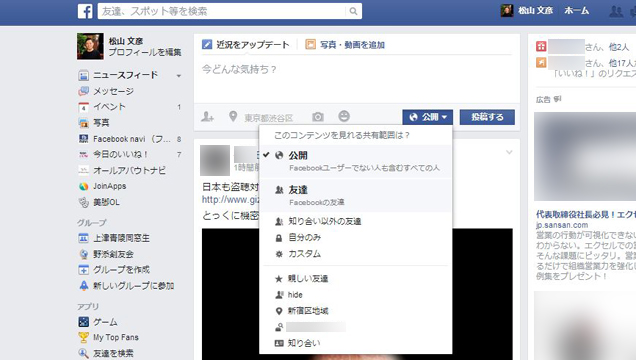The height and width of the screenshot is (360, 636).
Task: Click the jp.sansan.com ad link
Action: pyautogui.click(x=562, y=225)
